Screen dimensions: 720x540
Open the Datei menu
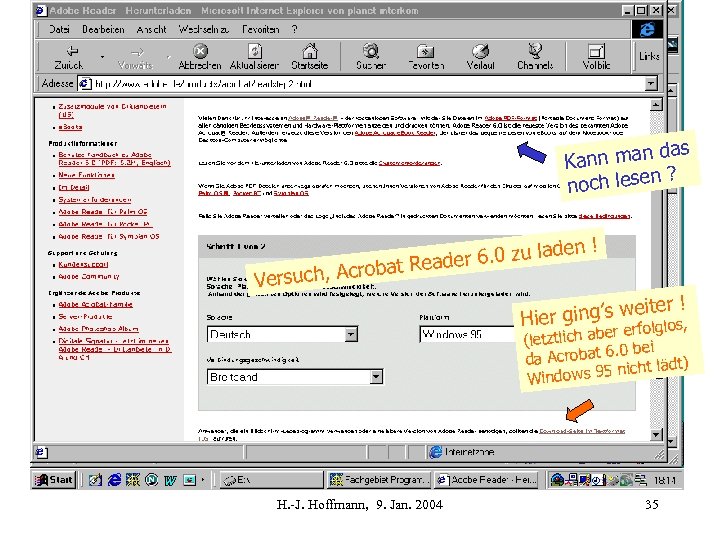(x=59, y=29)
